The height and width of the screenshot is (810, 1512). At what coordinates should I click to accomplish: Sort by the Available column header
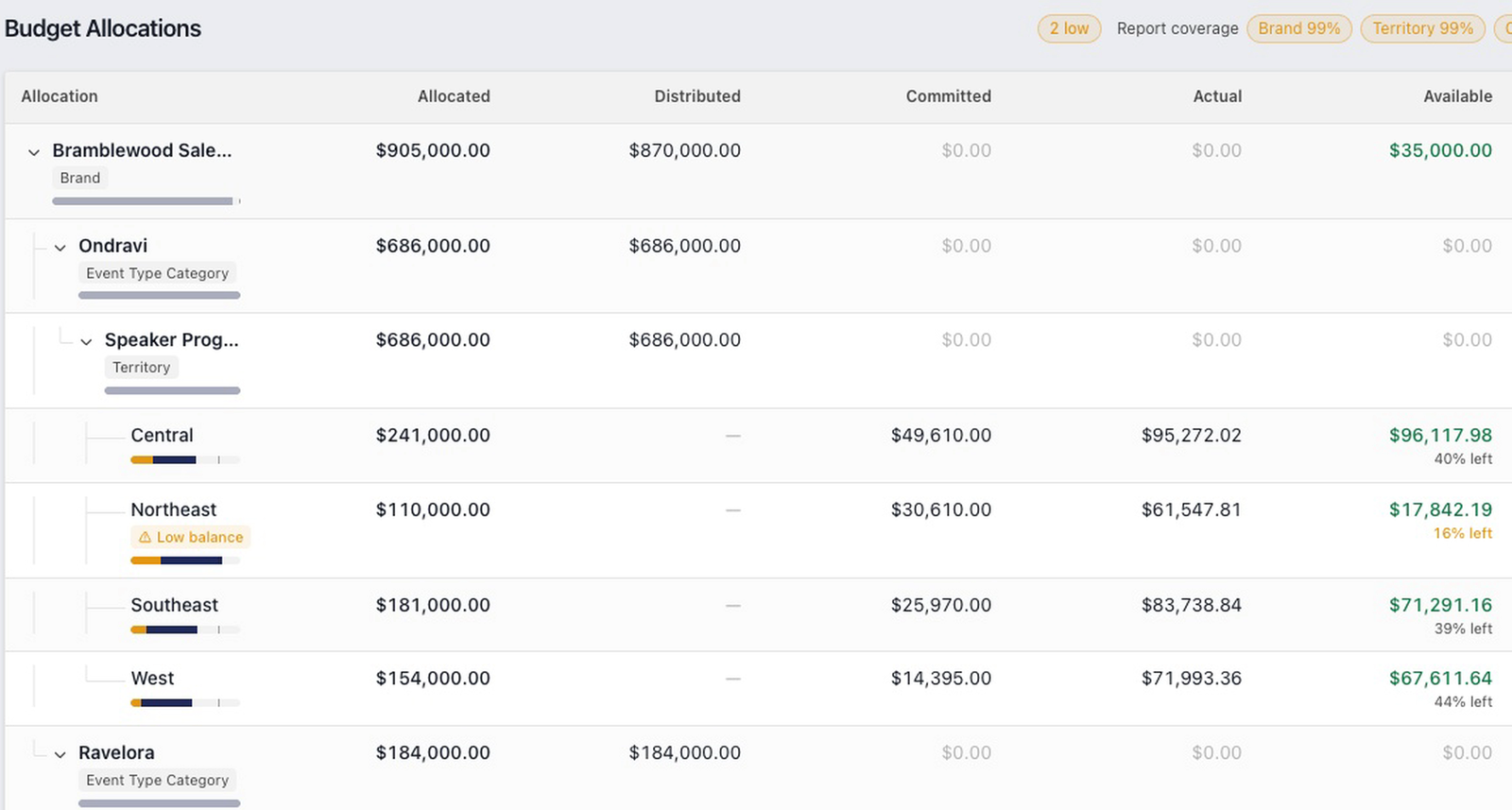coord(1458,96)
